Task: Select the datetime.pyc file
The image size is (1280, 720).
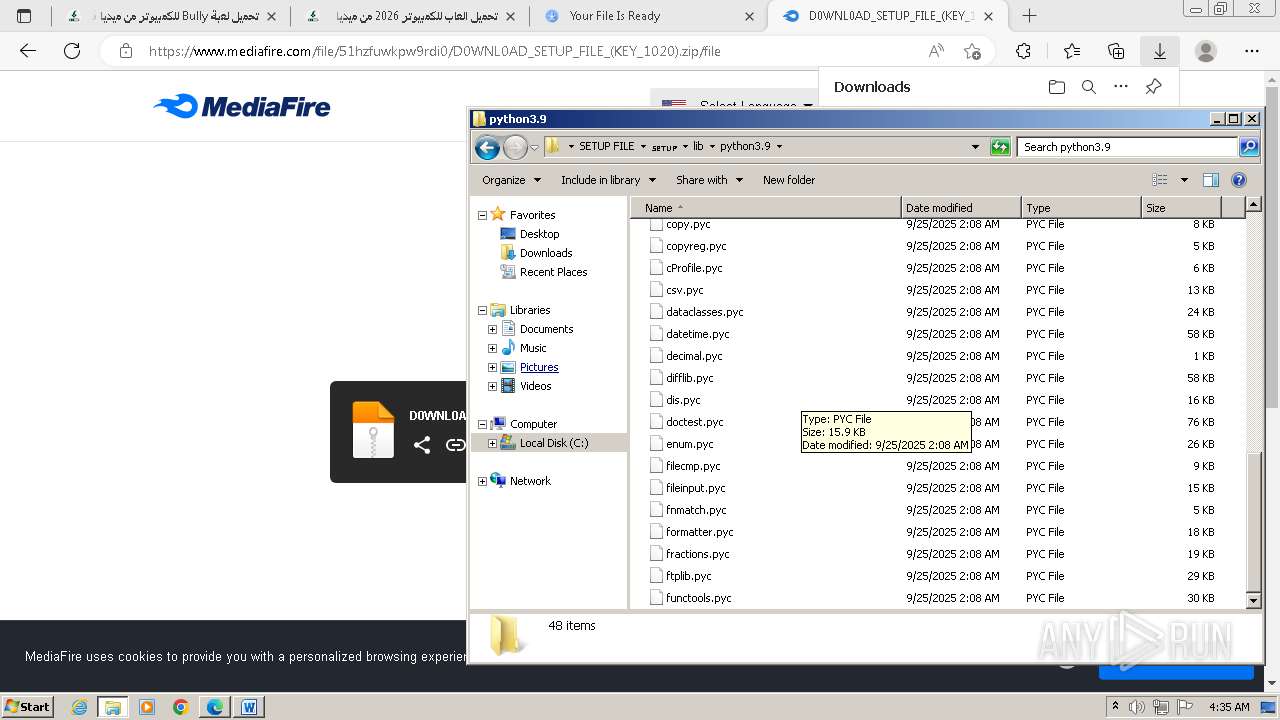Action: click(x=697, y=334)
